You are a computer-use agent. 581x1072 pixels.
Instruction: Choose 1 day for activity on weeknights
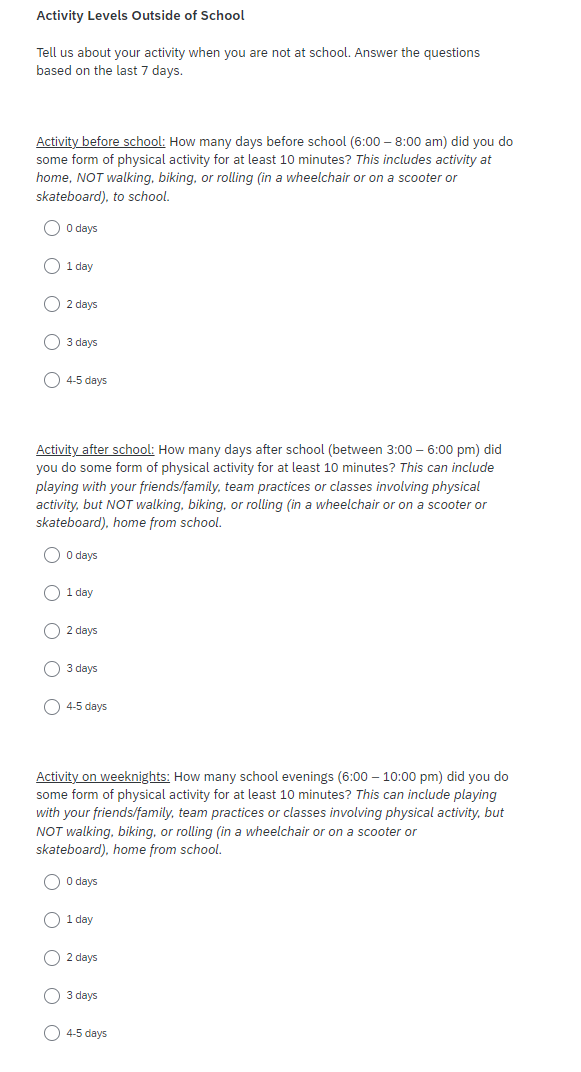coord(52,920)
